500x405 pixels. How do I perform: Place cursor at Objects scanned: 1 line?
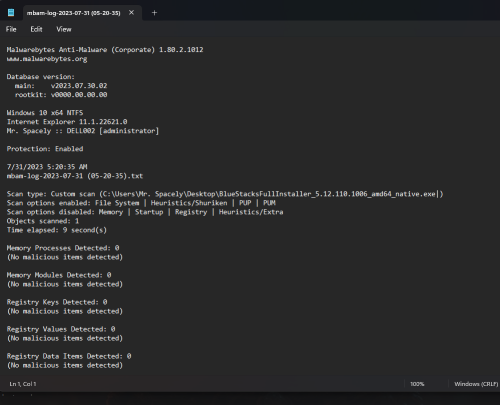(43, 221)
